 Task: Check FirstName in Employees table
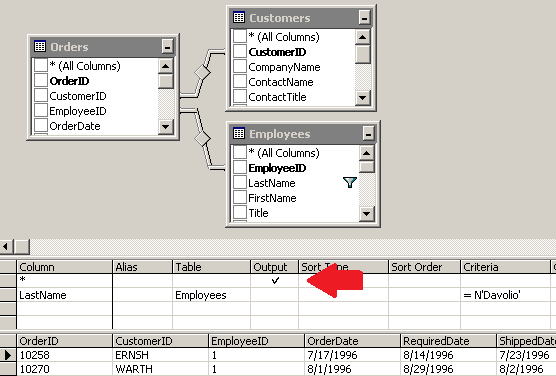240,198
